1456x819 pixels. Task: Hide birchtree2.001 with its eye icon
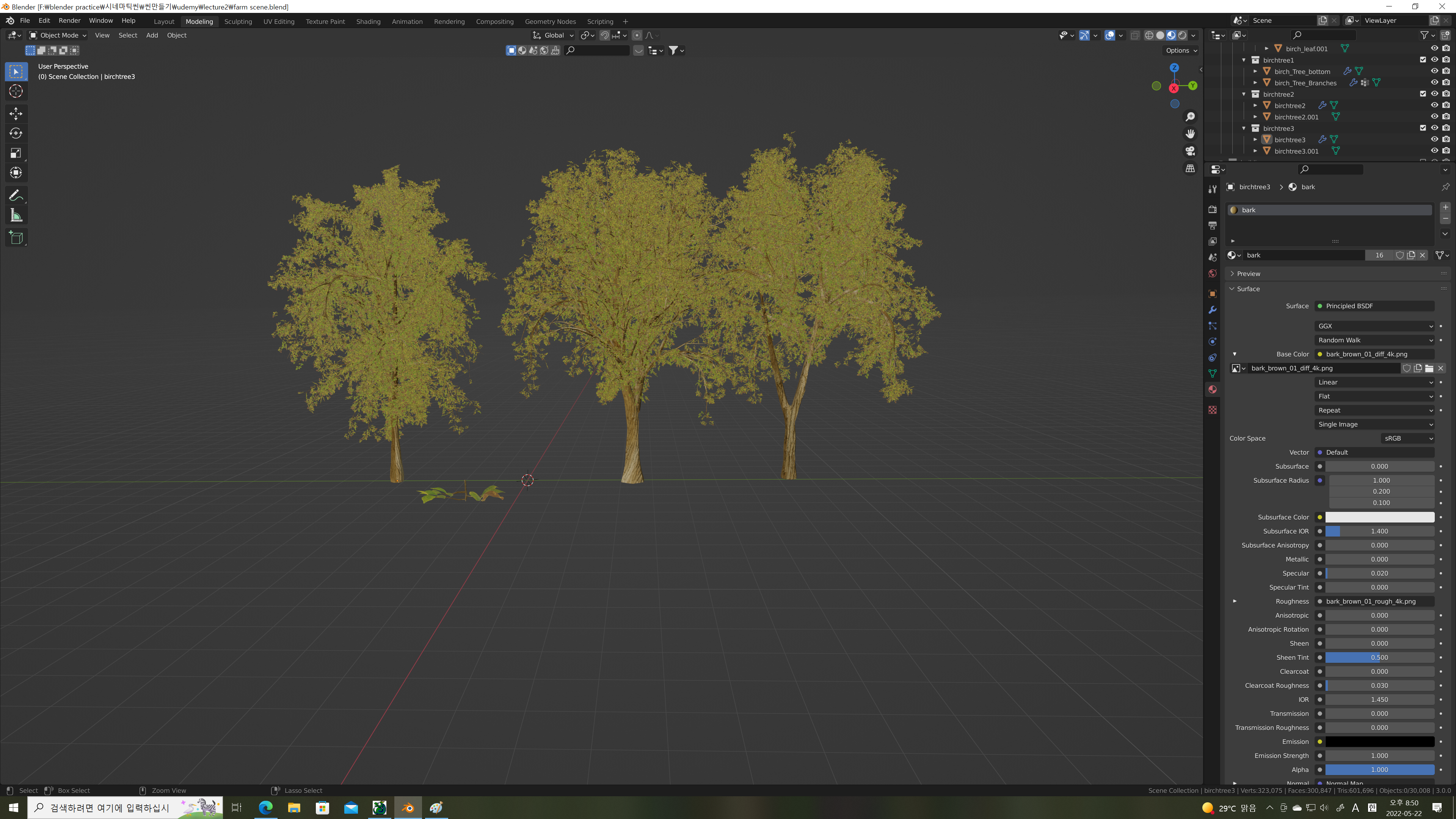point(1434,117)
